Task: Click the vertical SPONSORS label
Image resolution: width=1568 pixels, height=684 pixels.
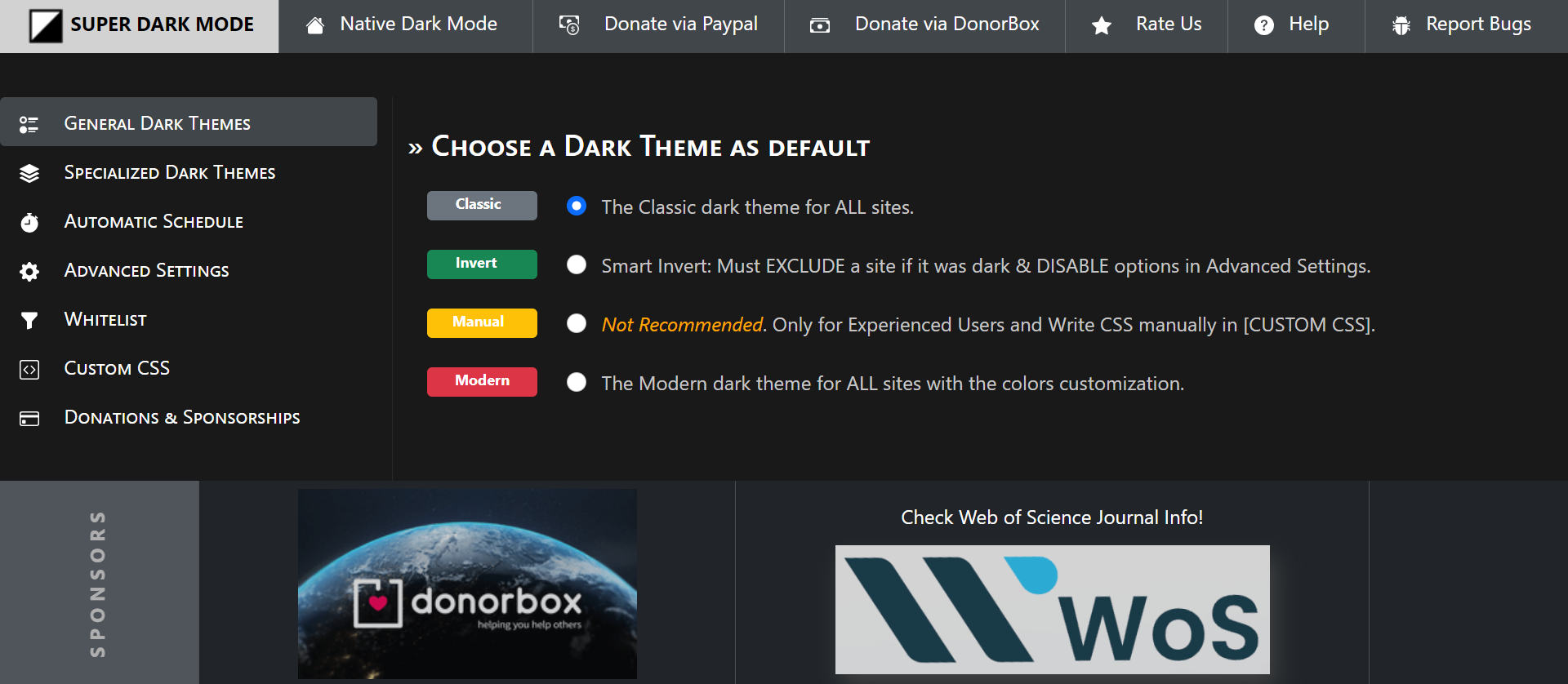Action: [x=98, y=584]
